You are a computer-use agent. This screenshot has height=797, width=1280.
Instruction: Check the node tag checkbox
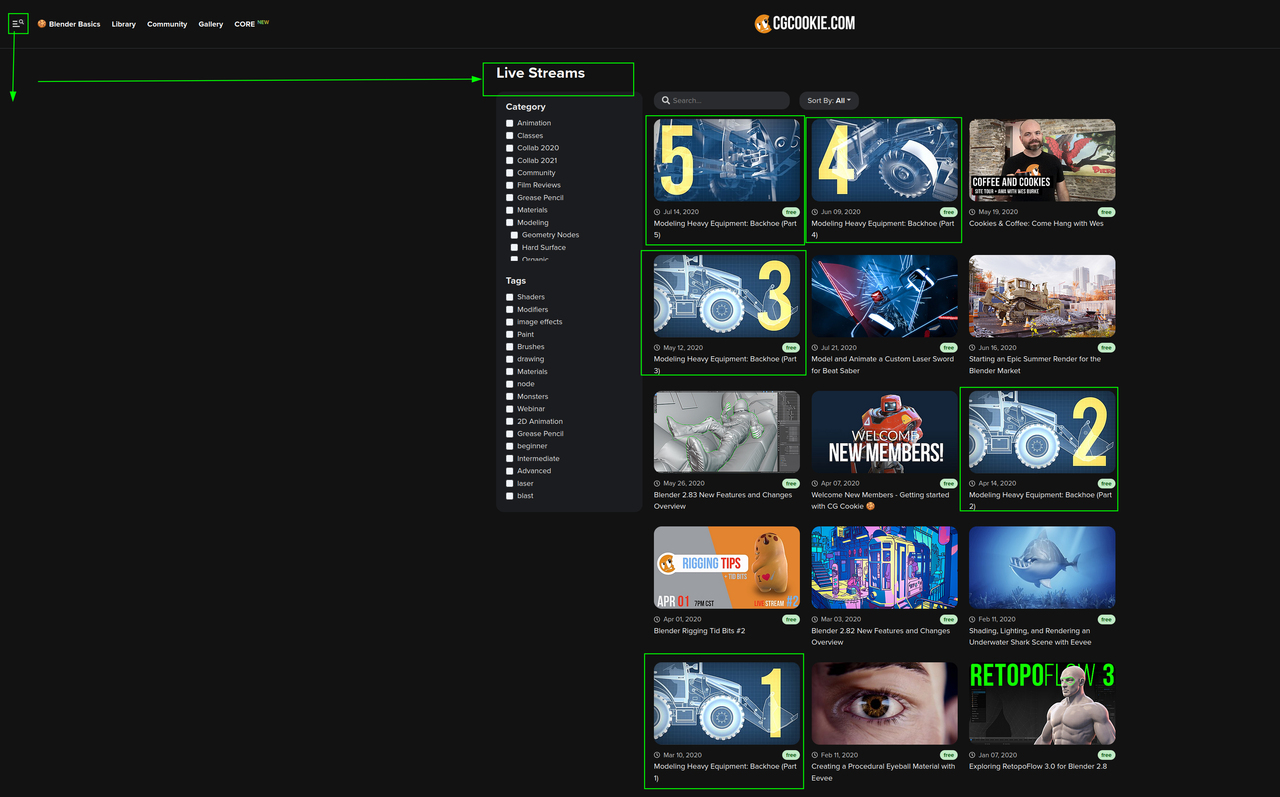click(510, 384)
